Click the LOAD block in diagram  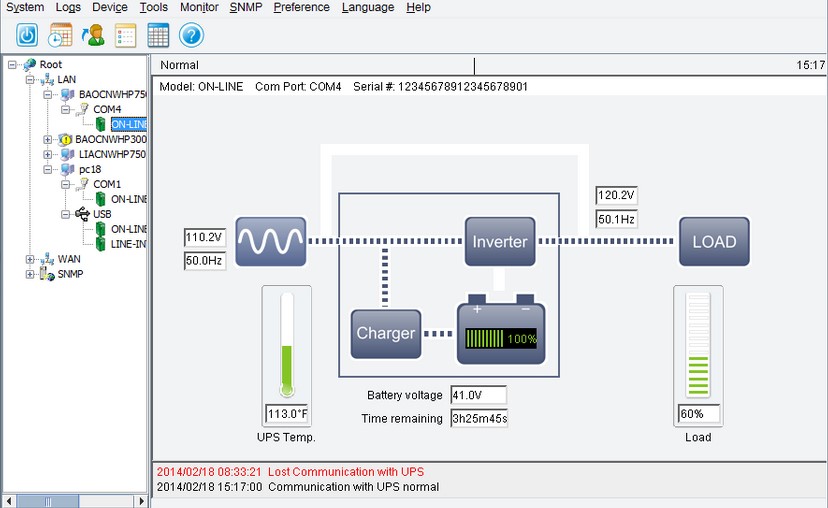pos(714,241)
